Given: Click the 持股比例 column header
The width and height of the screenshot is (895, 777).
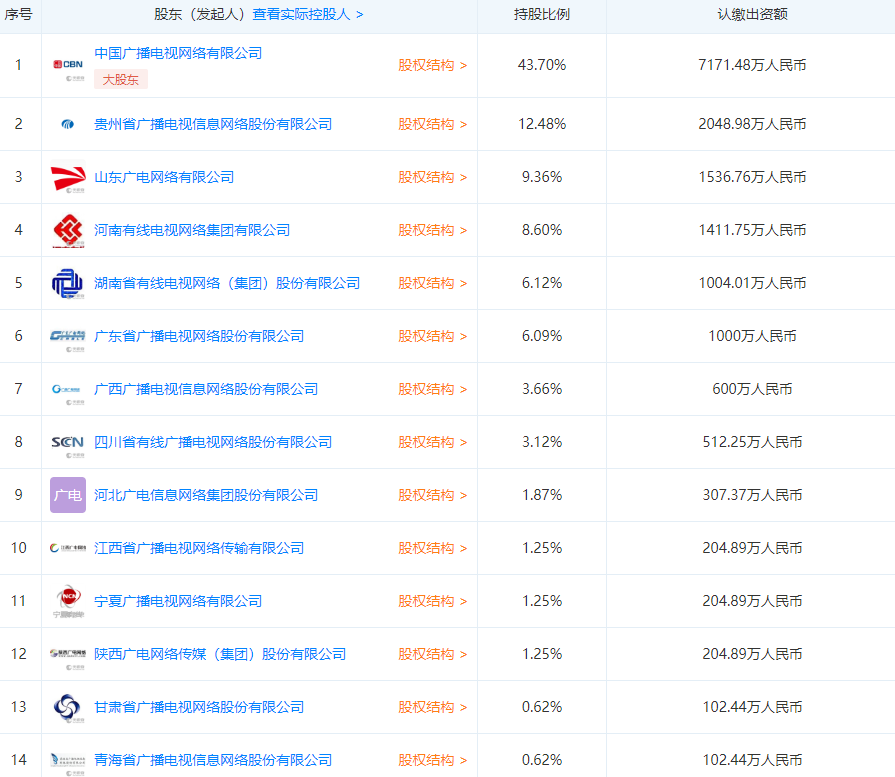Looking at the screenshot, I should pyautogui.click(x=542, y=14).
